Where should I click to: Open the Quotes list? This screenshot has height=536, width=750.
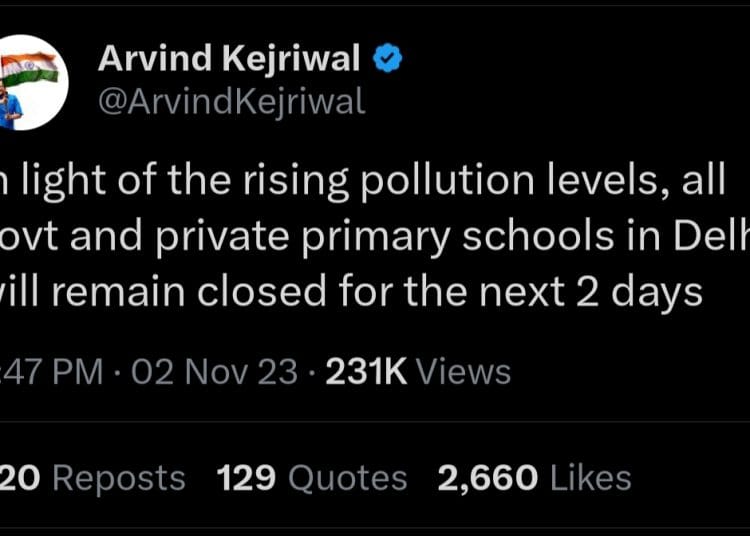(348, 478)
